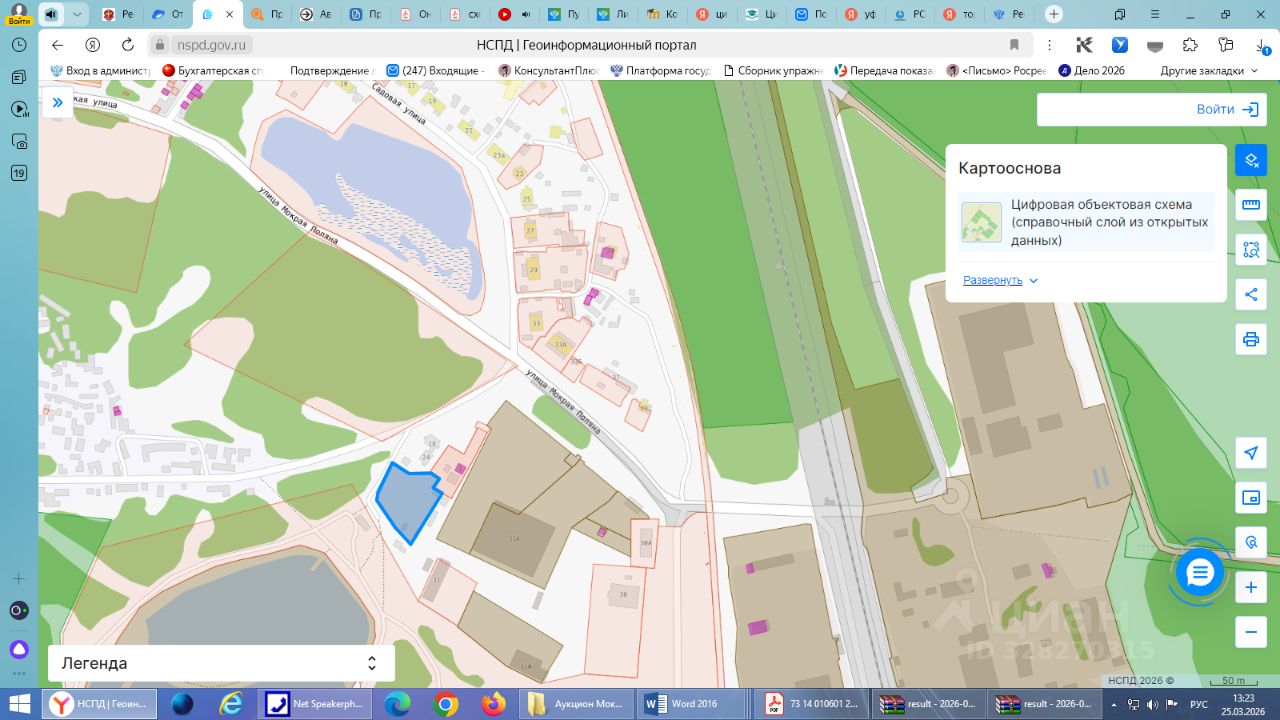Switch to the уф browser tab
1280x720 pixels.
[x=861, y=15]
